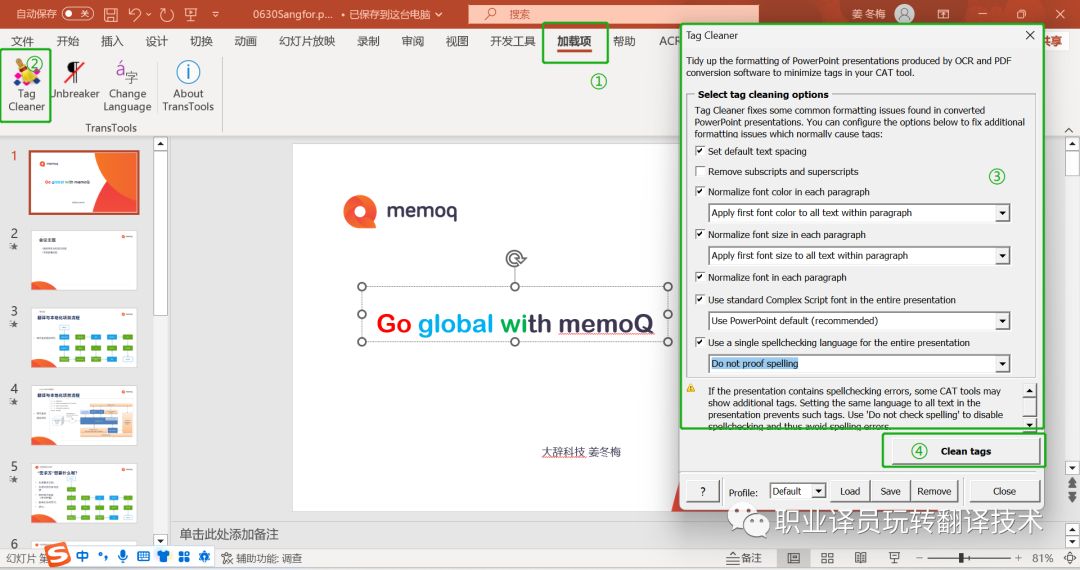This screenshot has width=1080, height=570.
Task: Select slide 2 thumbnail
Action: pos(84,260)
